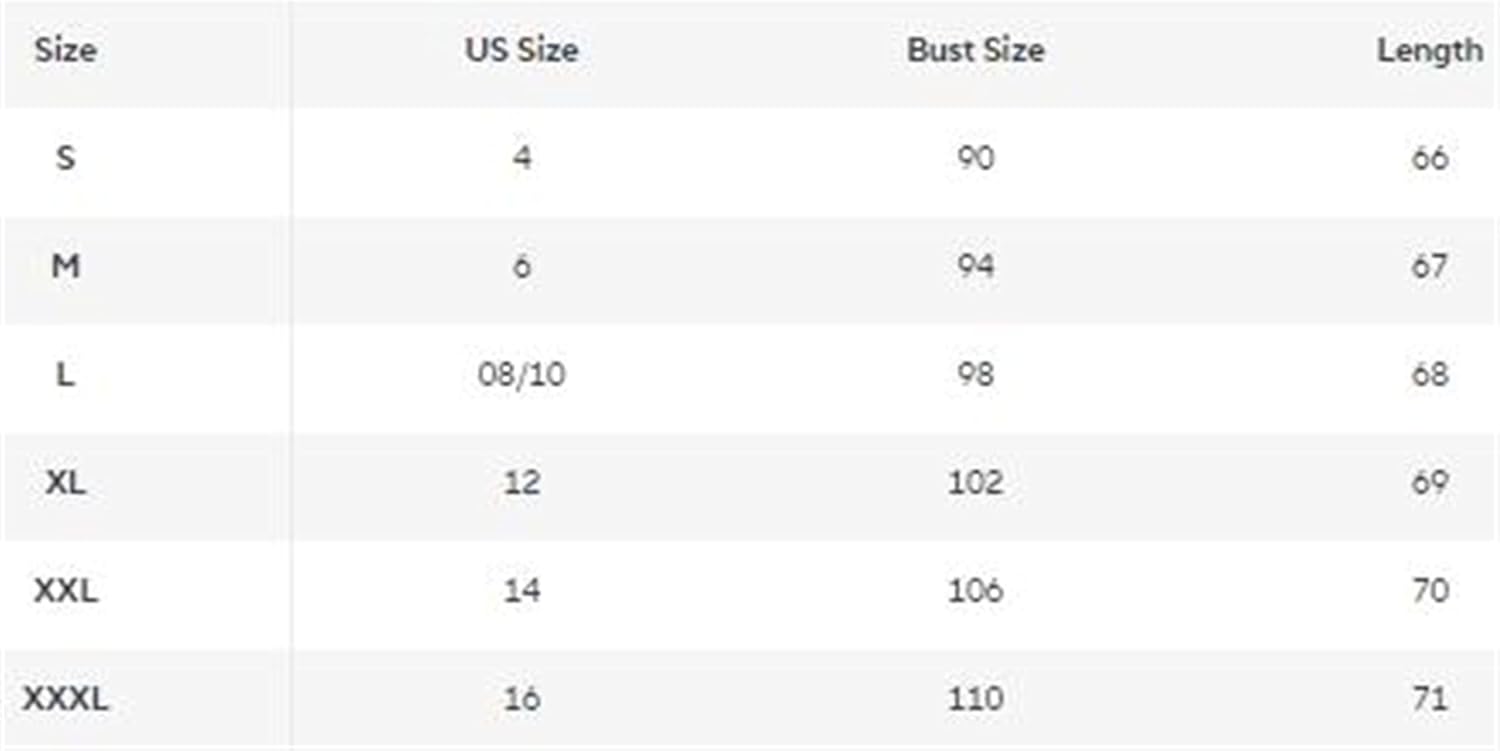Click bust size value 110
Image resolution: width=1500 pixels, height=751 pixels.
click(975, 698)
